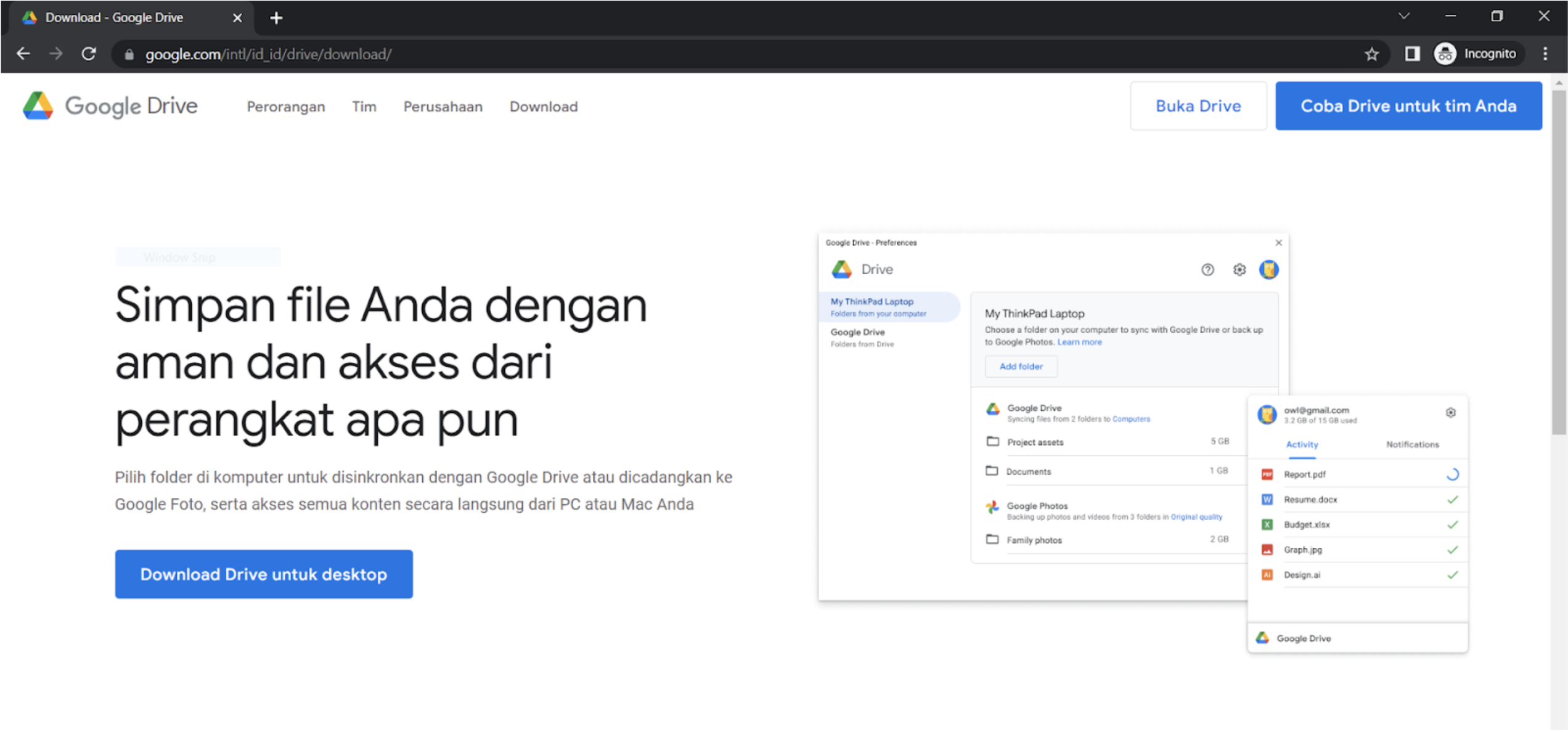View site info via lock icon
Viewport: 1568px width, 732px height.
(129, 54)
